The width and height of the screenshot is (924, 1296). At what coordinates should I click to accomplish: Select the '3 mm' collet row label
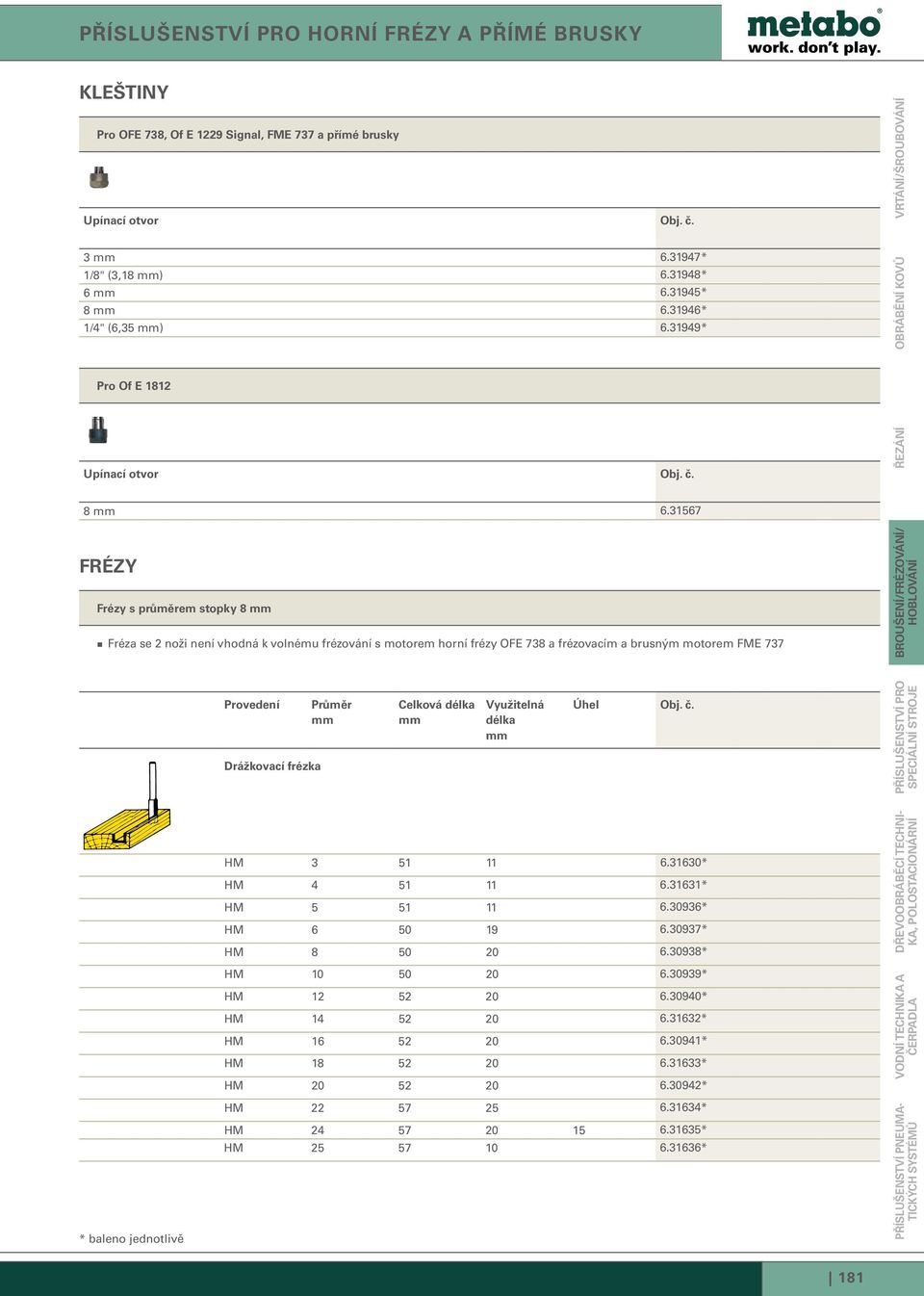pos(99,257)
